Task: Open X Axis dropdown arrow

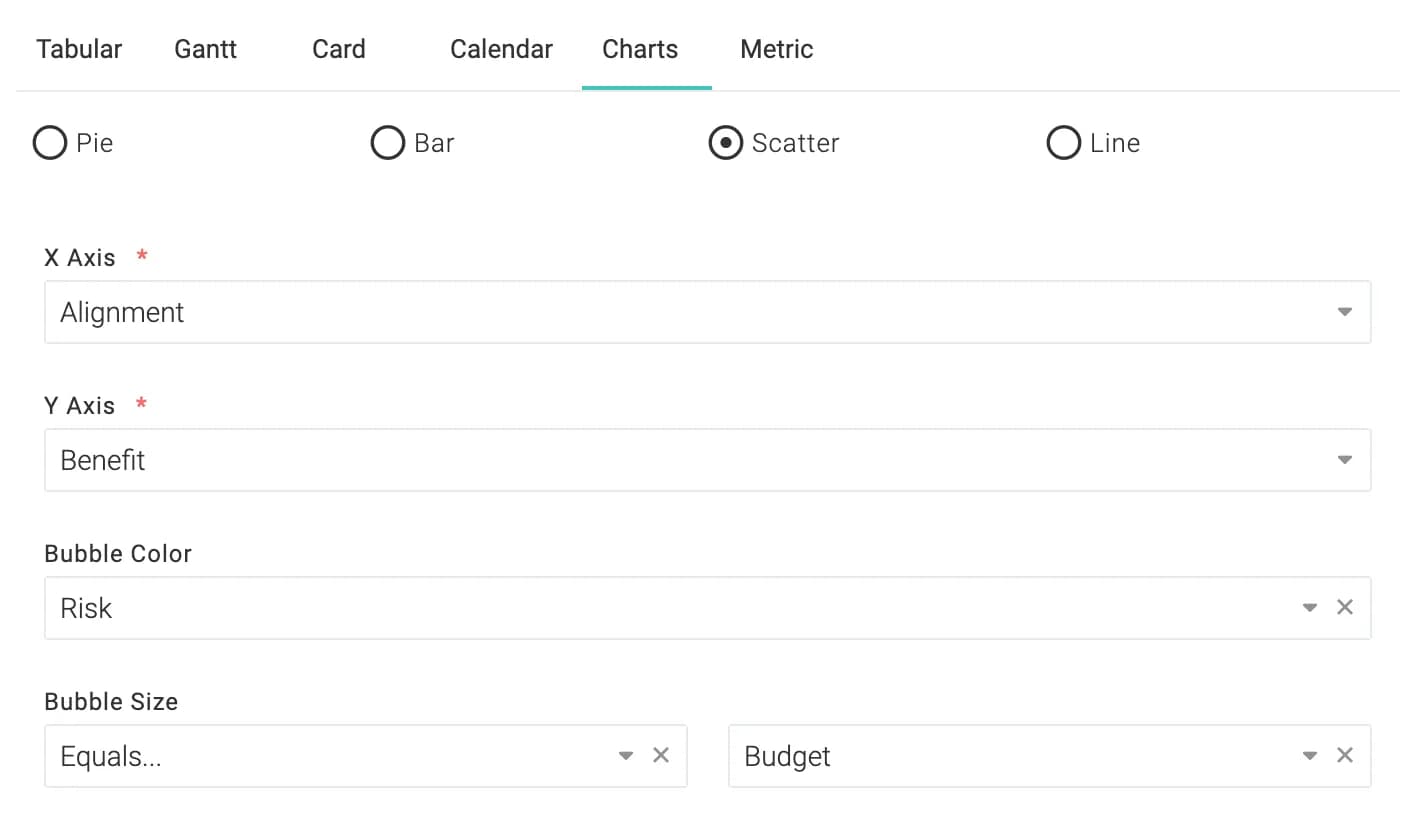Action: [x=1345, y=312]
